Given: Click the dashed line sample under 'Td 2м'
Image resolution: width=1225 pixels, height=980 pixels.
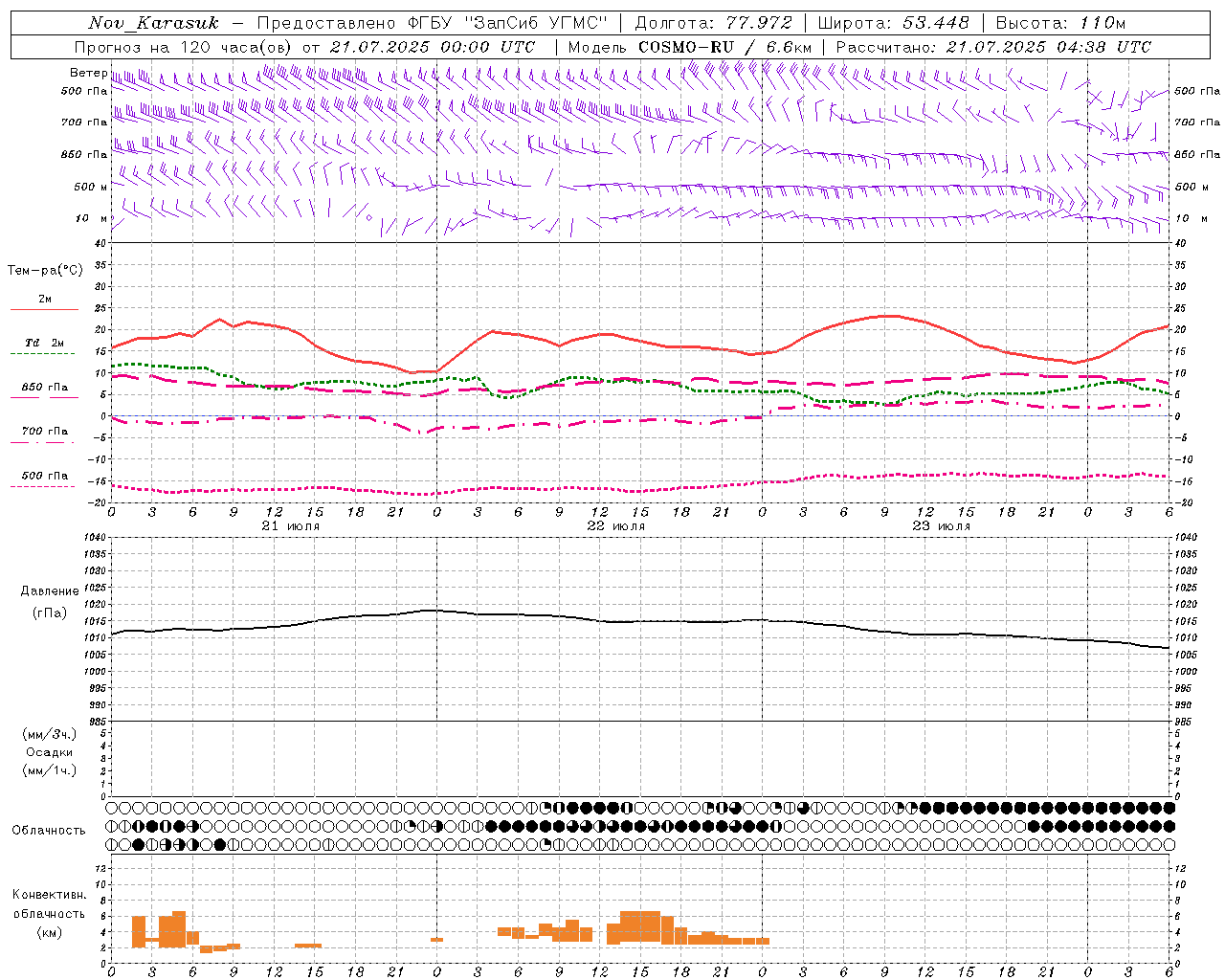Looking at the screenshot, I should (x=42, y=354).
